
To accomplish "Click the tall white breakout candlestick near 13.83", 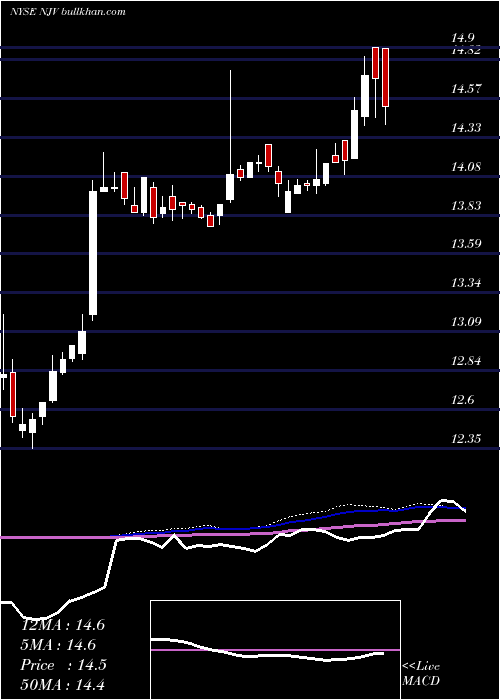I will 93,253.
